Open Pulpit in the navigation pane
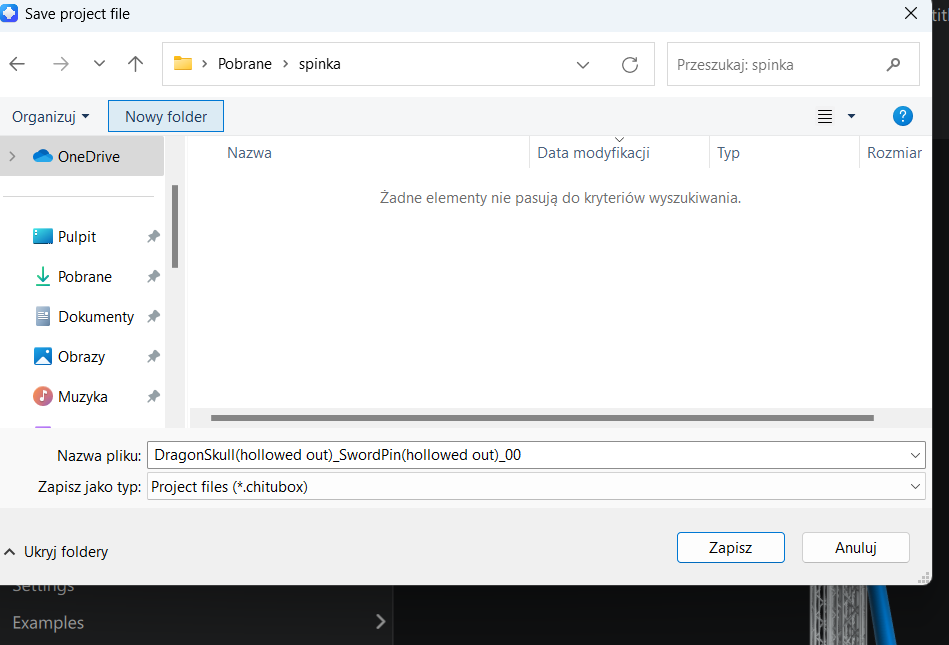The height and width of the screenshot is (645, 949). [x=76, y=237]
